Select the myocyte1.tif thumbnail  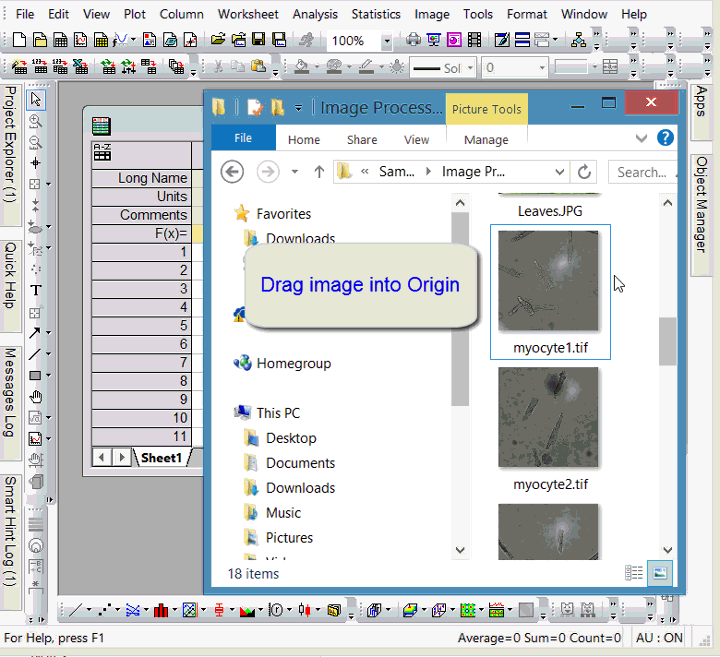coord(550,281)
